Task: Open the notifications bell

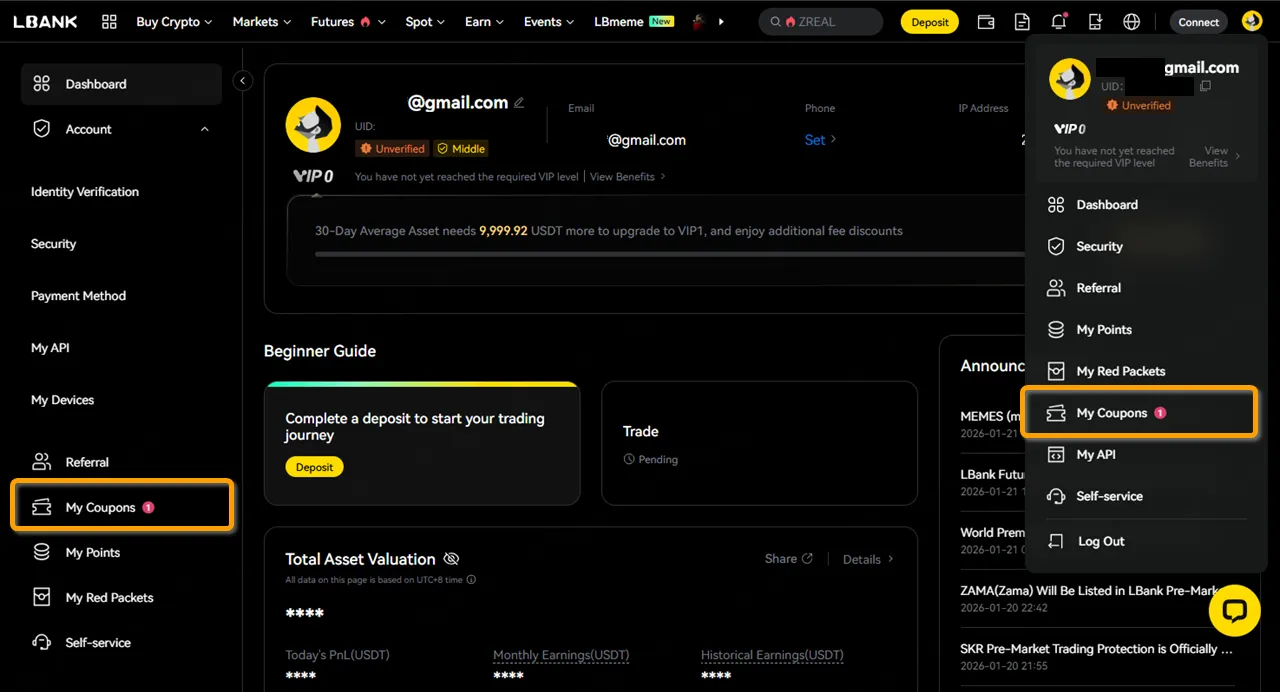Action: [1058, 22]
